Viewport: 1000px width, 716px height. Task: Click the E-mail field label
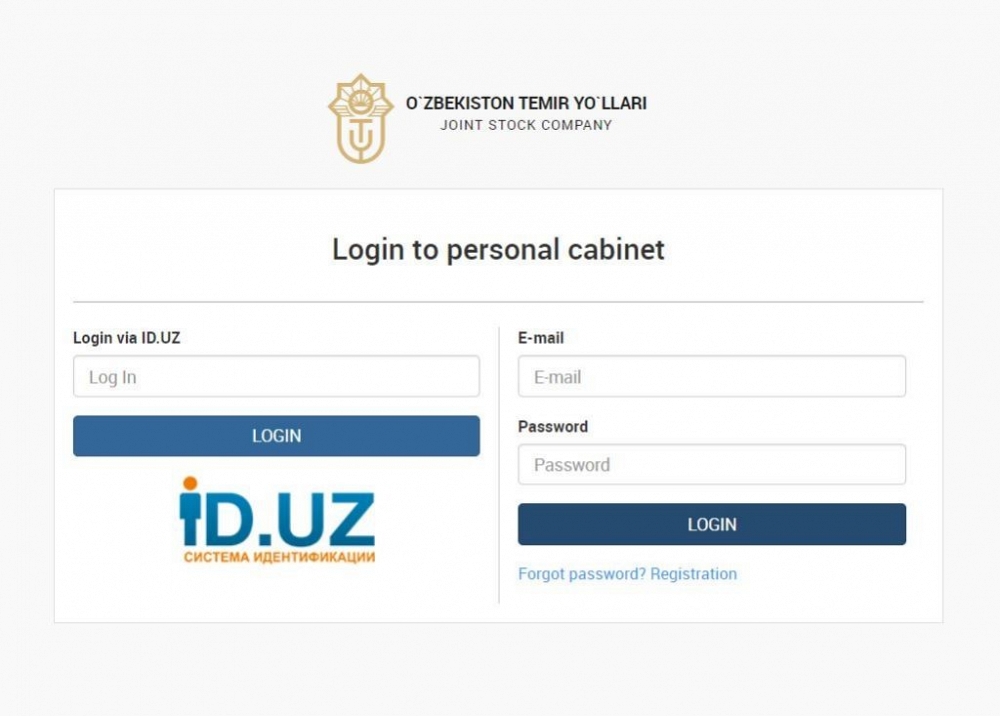point(541,338)
